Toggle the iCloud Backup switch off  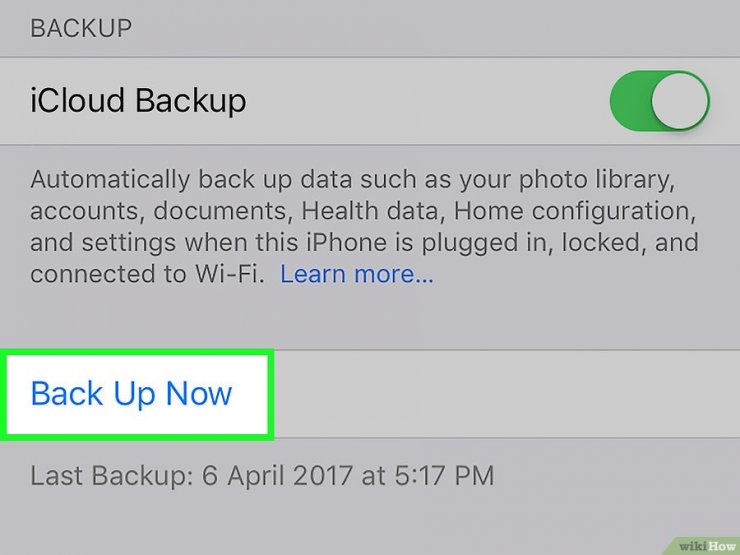[x=660, y=101]
